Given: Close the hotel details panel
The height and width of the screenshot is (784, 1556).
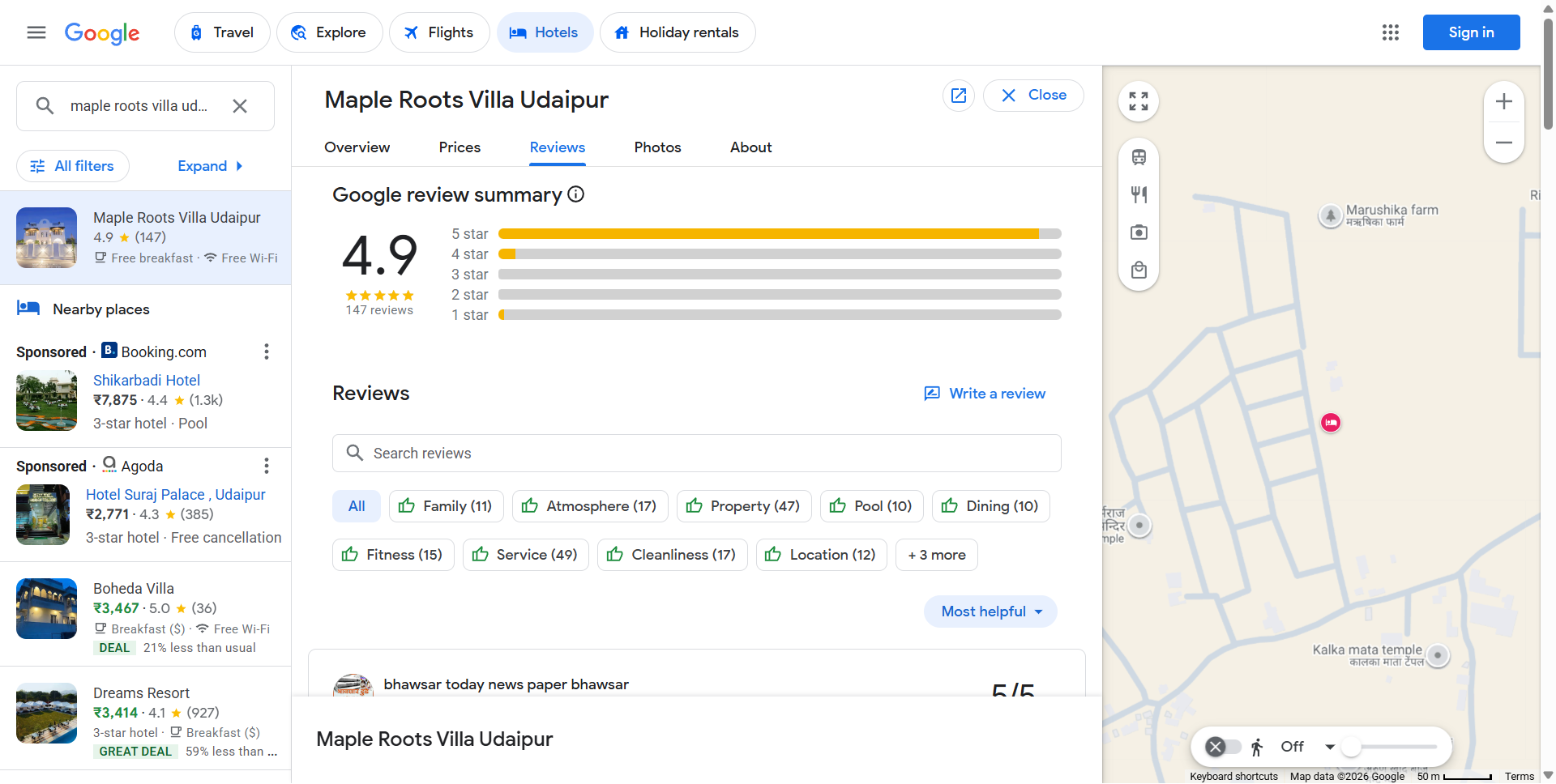Looking at the screenshot, I should [1033, 96].
